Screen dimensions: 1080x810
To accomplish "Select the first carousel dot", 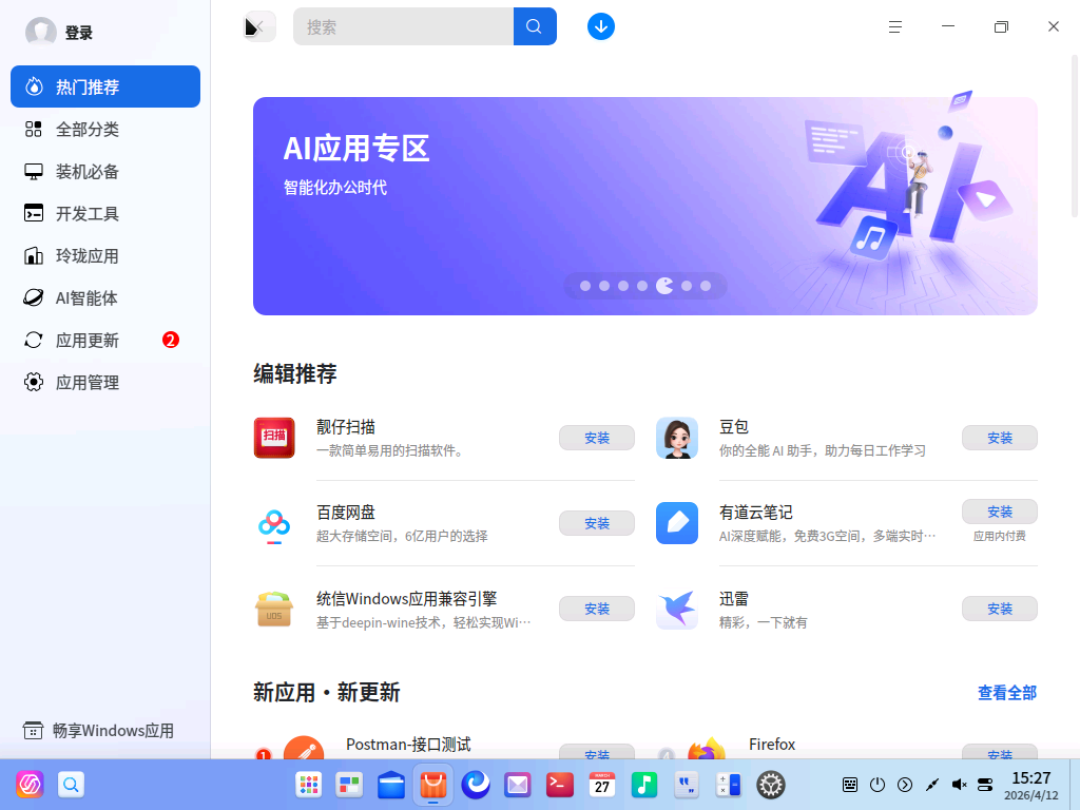I will click(x=585, y=286).
